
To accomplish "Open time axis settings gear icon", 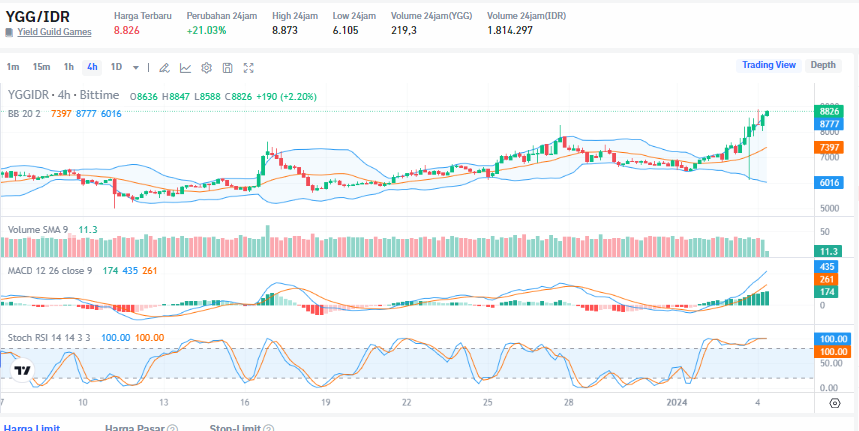I will [x=834, y=404].
